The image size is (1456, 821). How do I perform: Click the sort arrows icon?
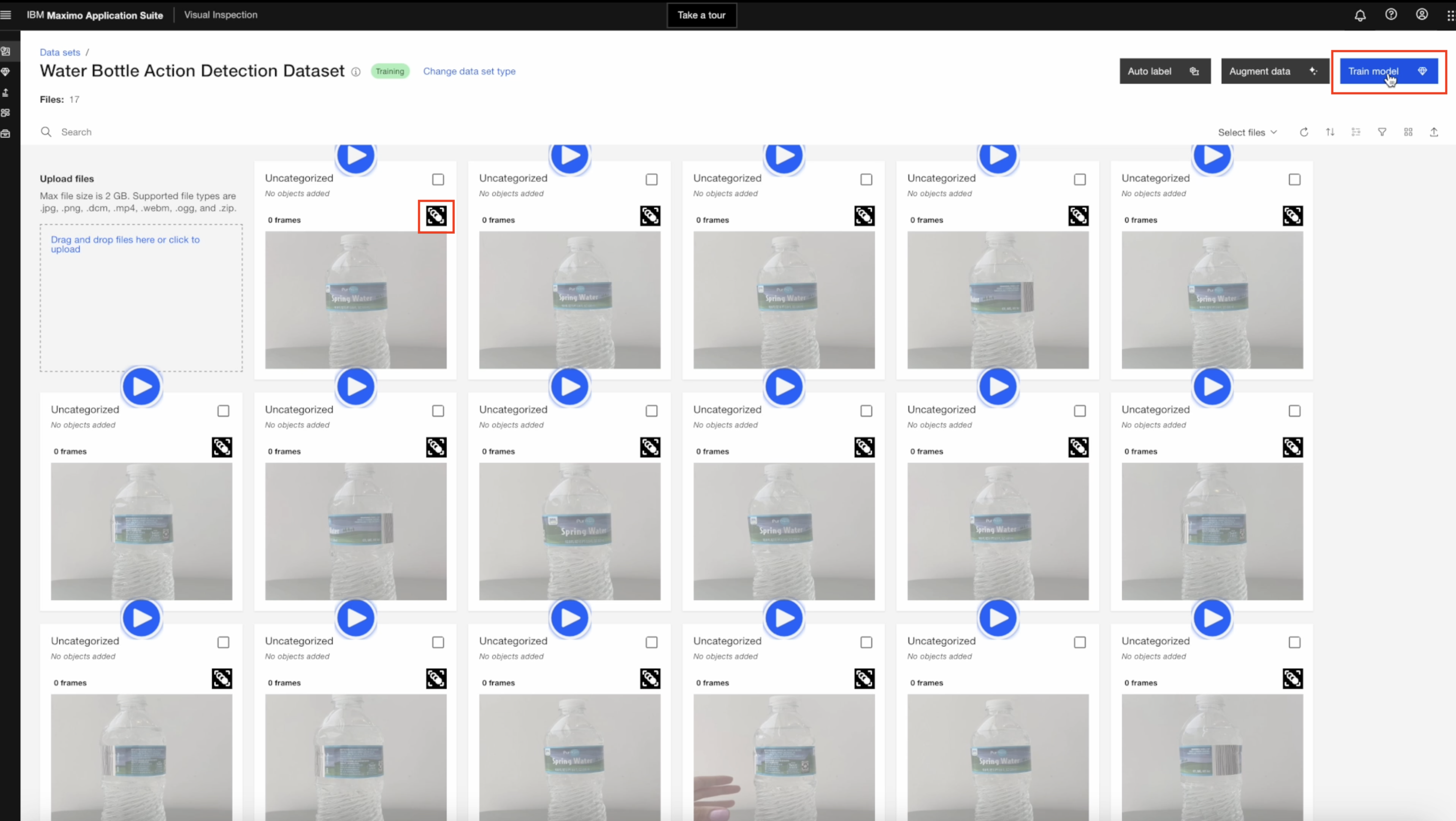click(1330, 132)
